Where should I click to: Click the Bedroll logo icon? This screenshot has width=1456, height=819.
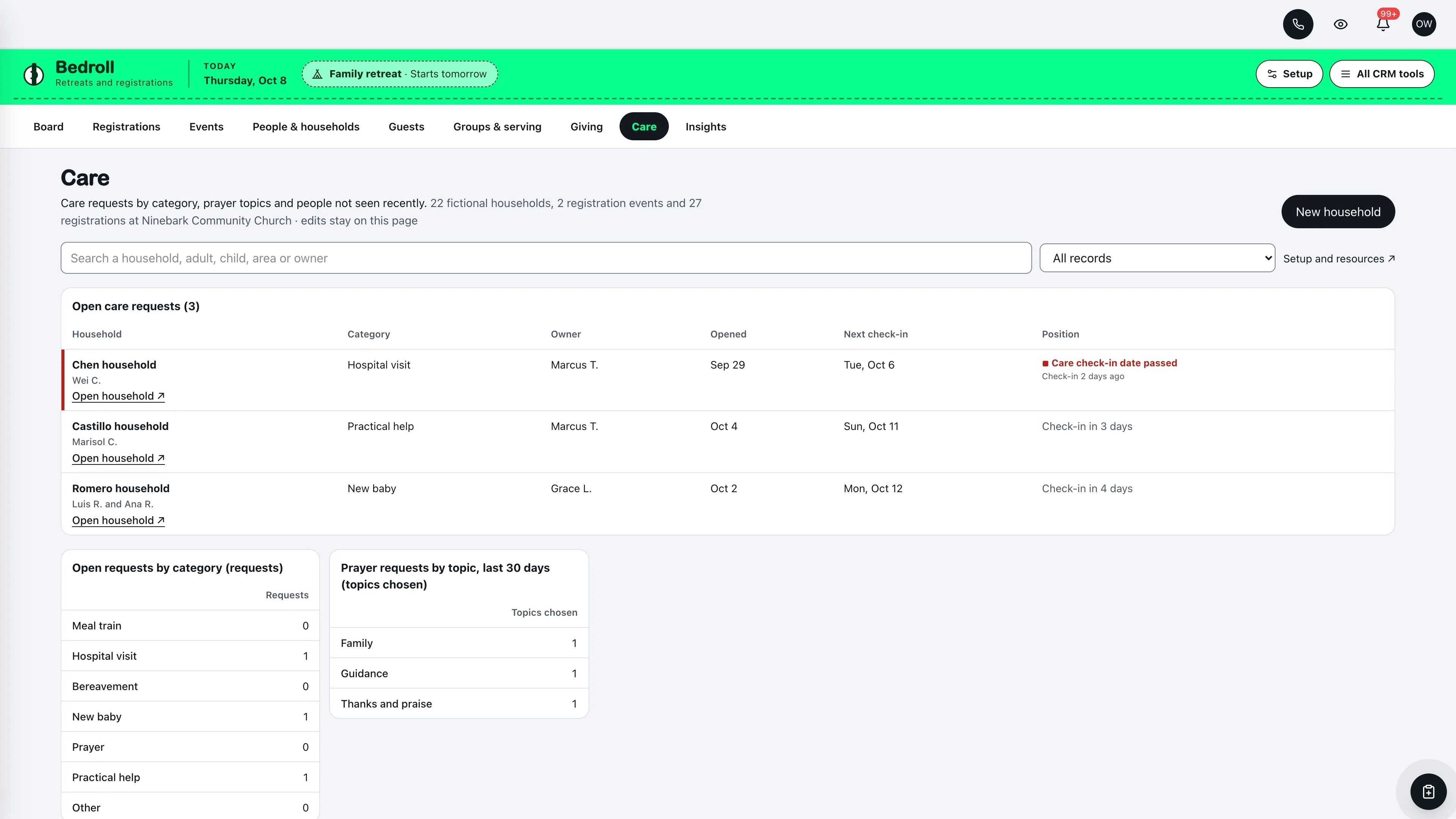pos(34,74)
